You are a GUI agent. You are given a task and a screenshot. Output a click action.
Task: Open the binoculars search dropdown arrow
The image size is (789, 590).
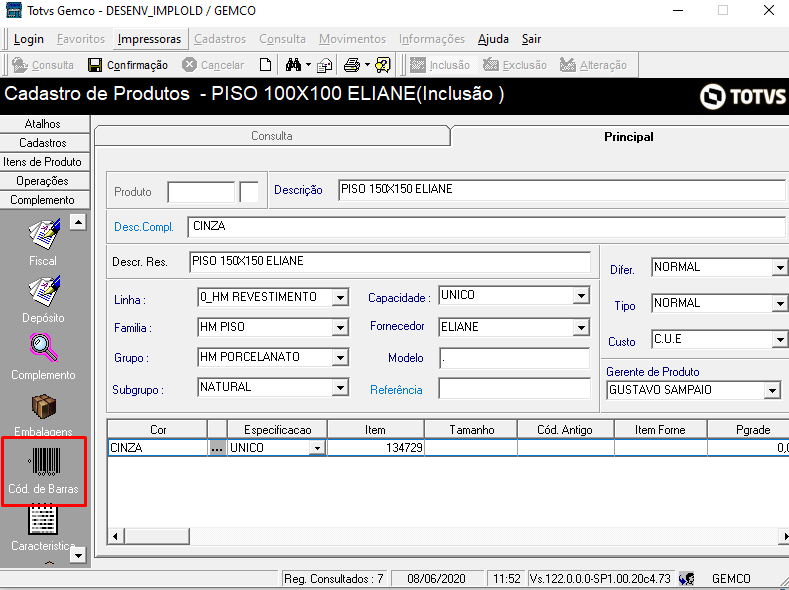tap(308, 65)
